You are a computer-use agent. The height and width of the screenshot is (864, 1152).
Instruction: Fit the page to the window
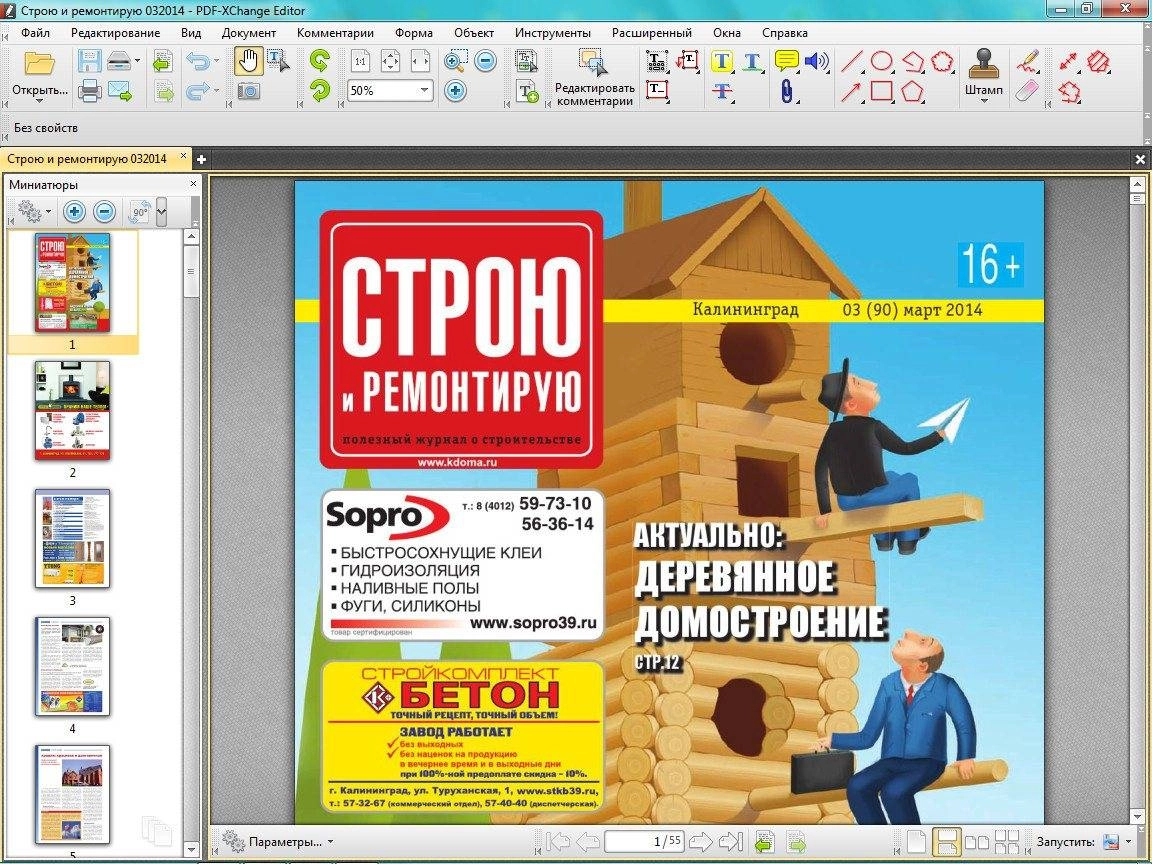391,61
